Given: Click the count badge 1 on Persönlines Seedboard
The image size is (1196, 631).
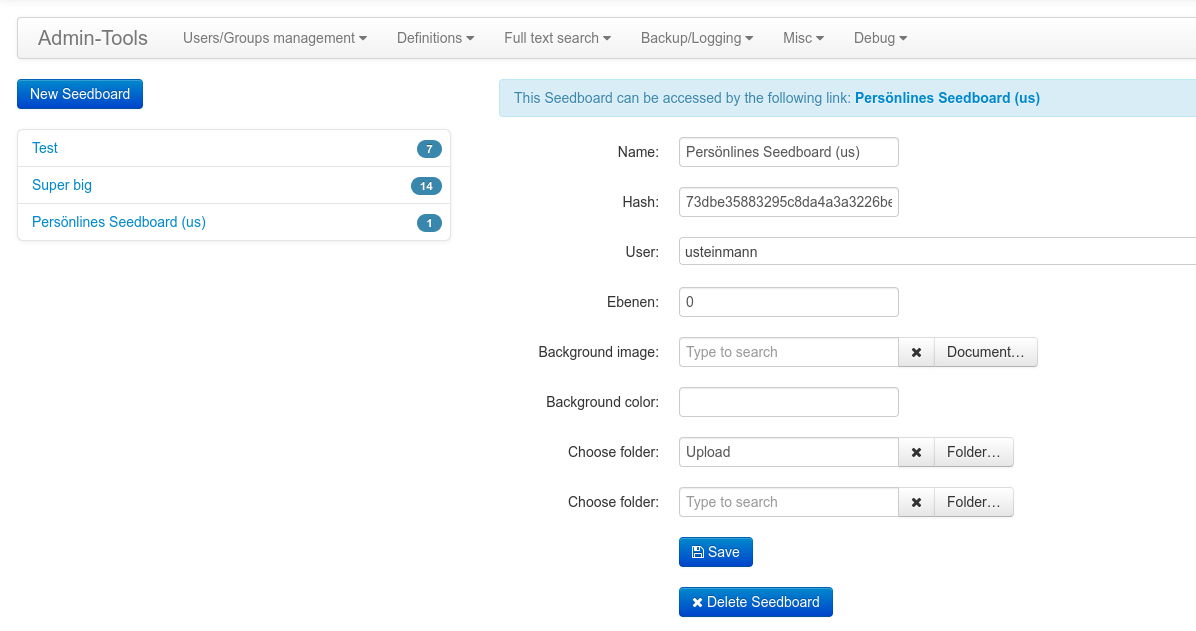Looking at the screenshot, I should (x=429, y=223).
